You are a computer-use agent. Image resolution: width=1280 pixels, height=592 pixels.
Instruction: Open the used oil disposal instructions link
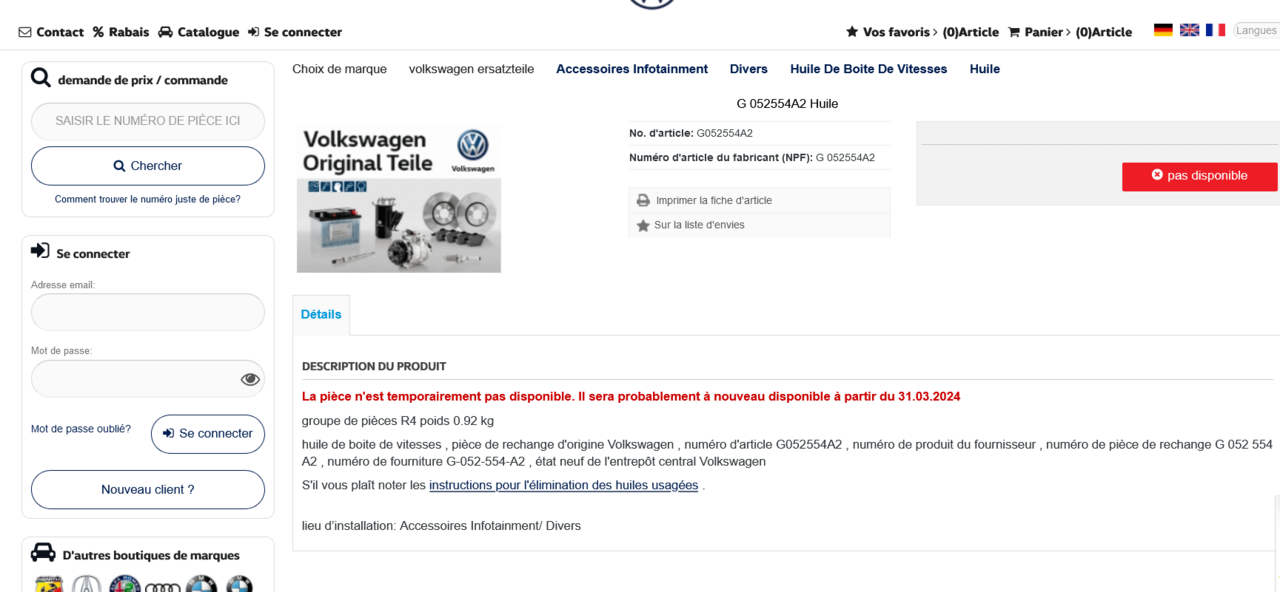563,485
